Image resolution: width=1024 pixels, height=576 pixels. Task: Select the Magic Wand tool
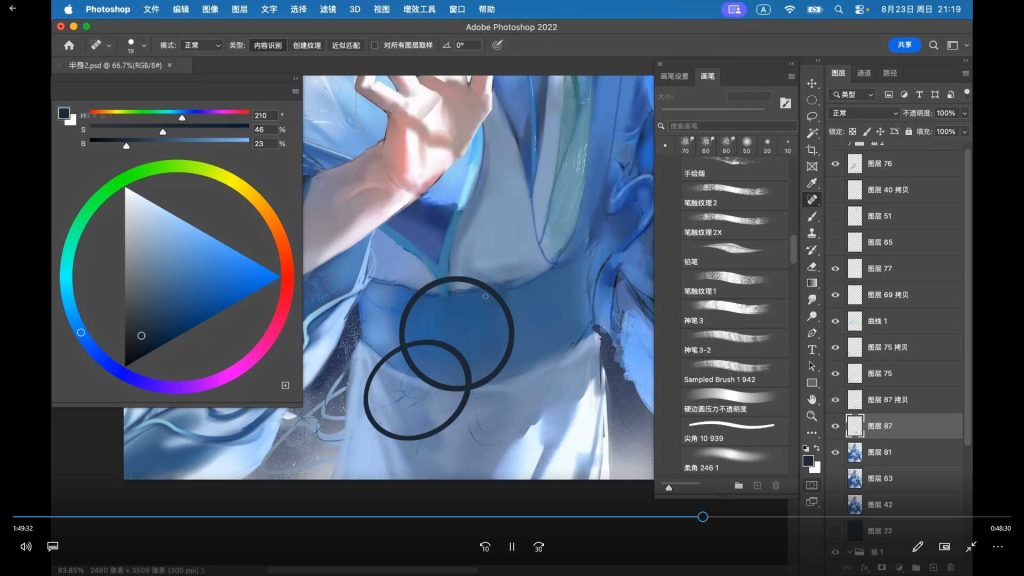(x=812, y=133)
